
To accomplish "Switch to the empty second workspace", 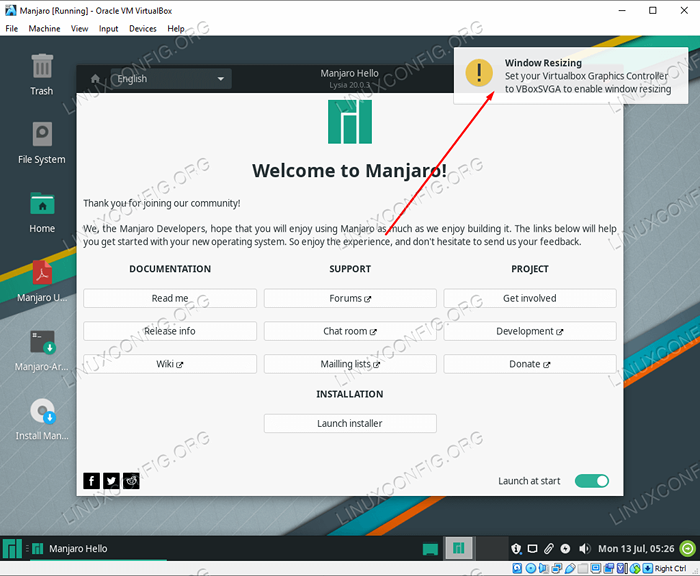I will click(490, 548).
